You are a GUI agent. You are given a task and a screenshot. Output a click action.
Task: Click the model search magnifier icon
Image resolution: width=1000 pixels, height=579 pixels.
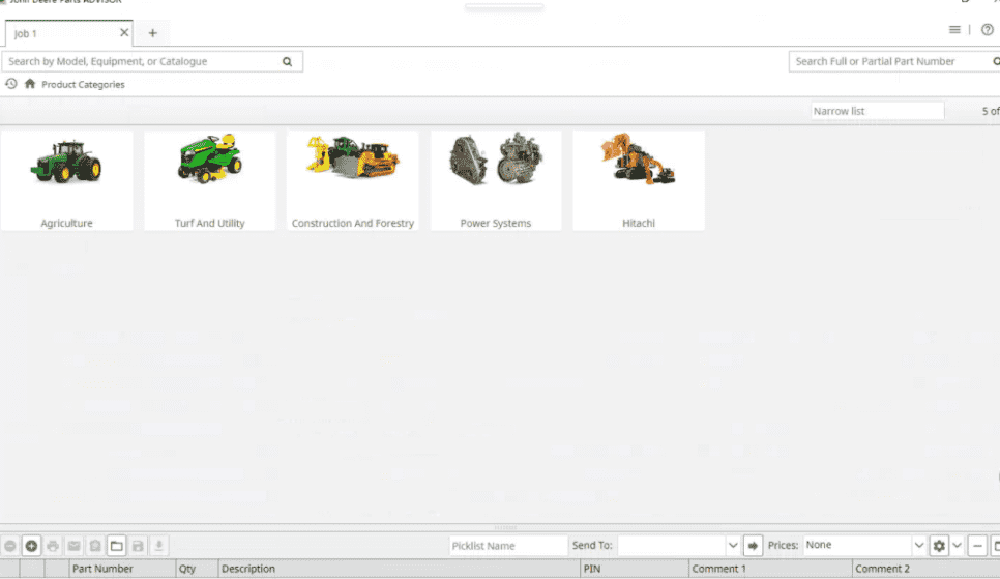point(288,61)
